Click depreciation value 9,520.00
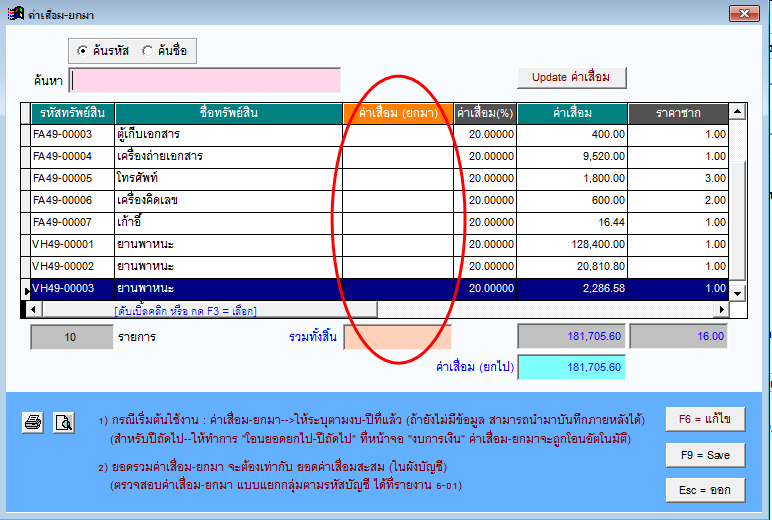Viewport: 772px width, 520px height. [604, 157]
